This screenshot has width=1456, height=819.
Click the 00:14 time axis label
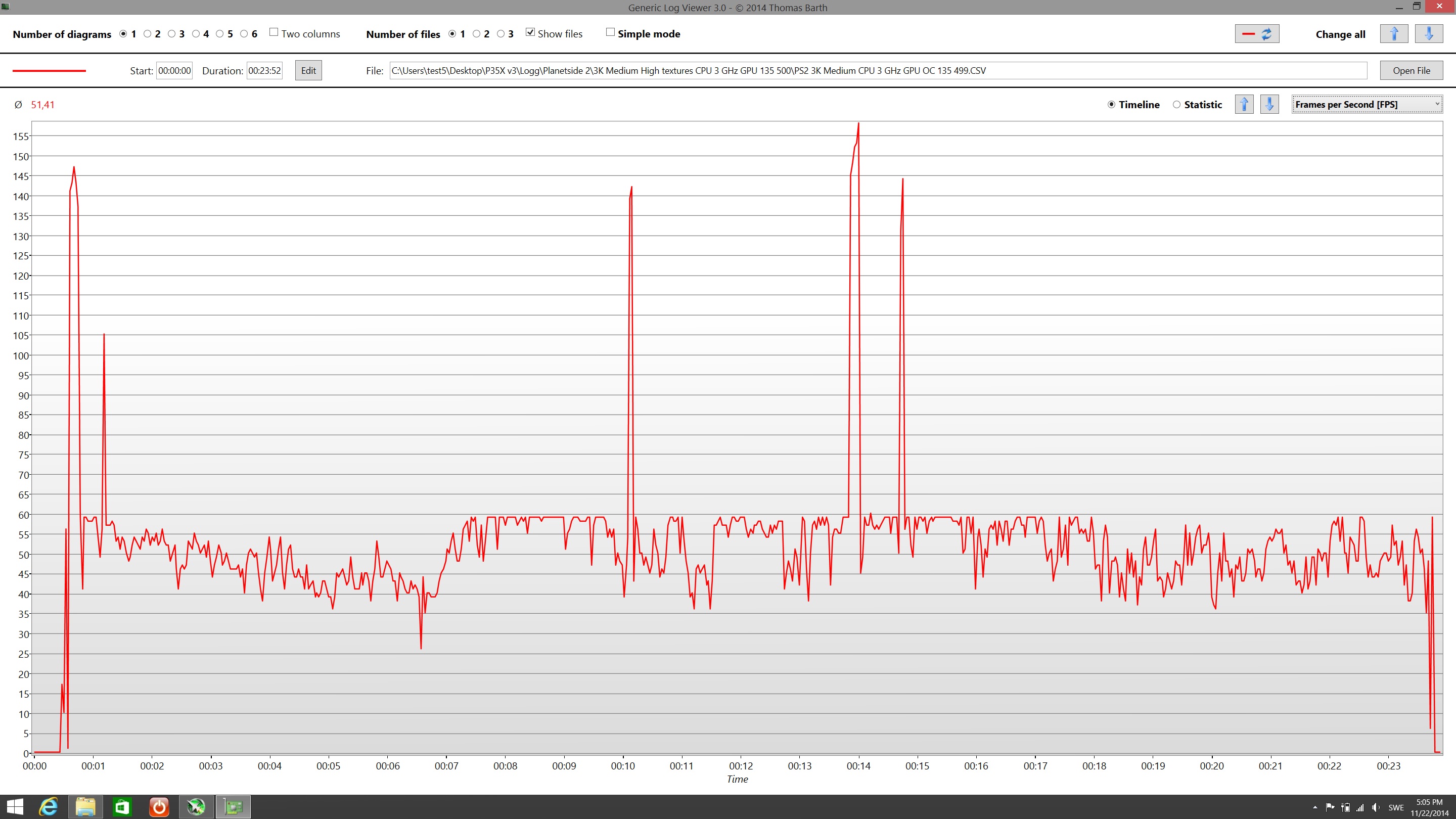(x=858, y=766)
